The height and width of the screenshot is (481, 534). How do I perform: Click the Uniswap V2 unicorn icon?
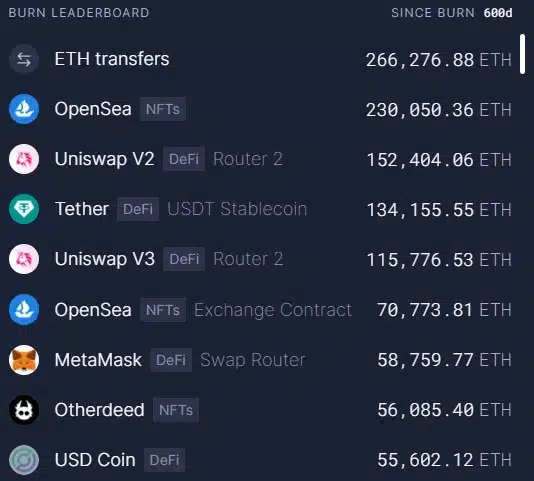pos(24,159)
